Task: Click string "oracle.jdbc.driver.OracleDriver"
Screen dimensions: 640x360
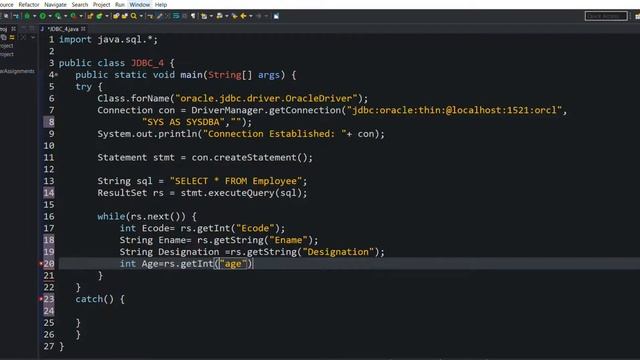Action: (x=266, y=98)
